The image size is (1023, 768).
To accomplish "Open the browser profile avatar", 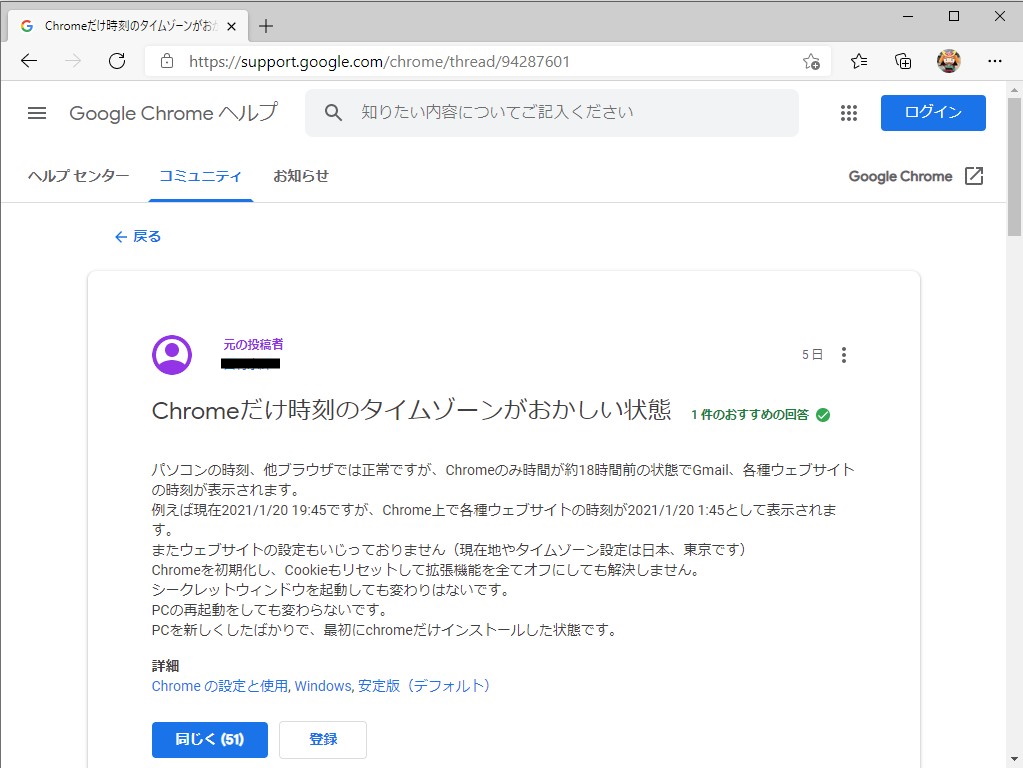I will click(948, 61).
